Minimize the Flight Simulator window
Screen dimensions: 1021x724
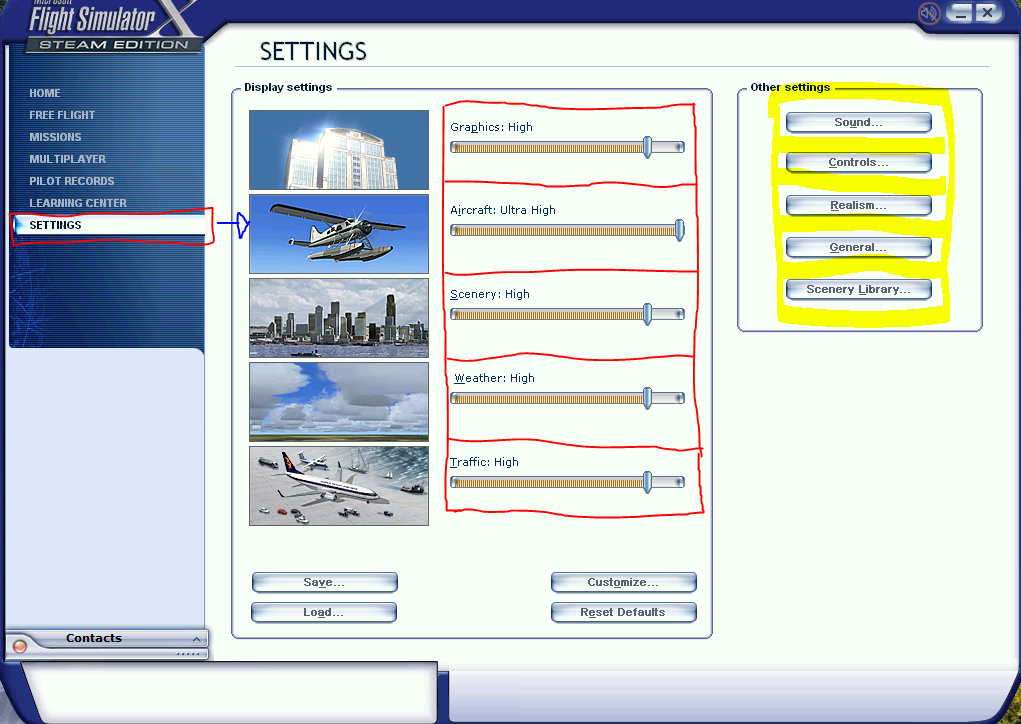960,13
